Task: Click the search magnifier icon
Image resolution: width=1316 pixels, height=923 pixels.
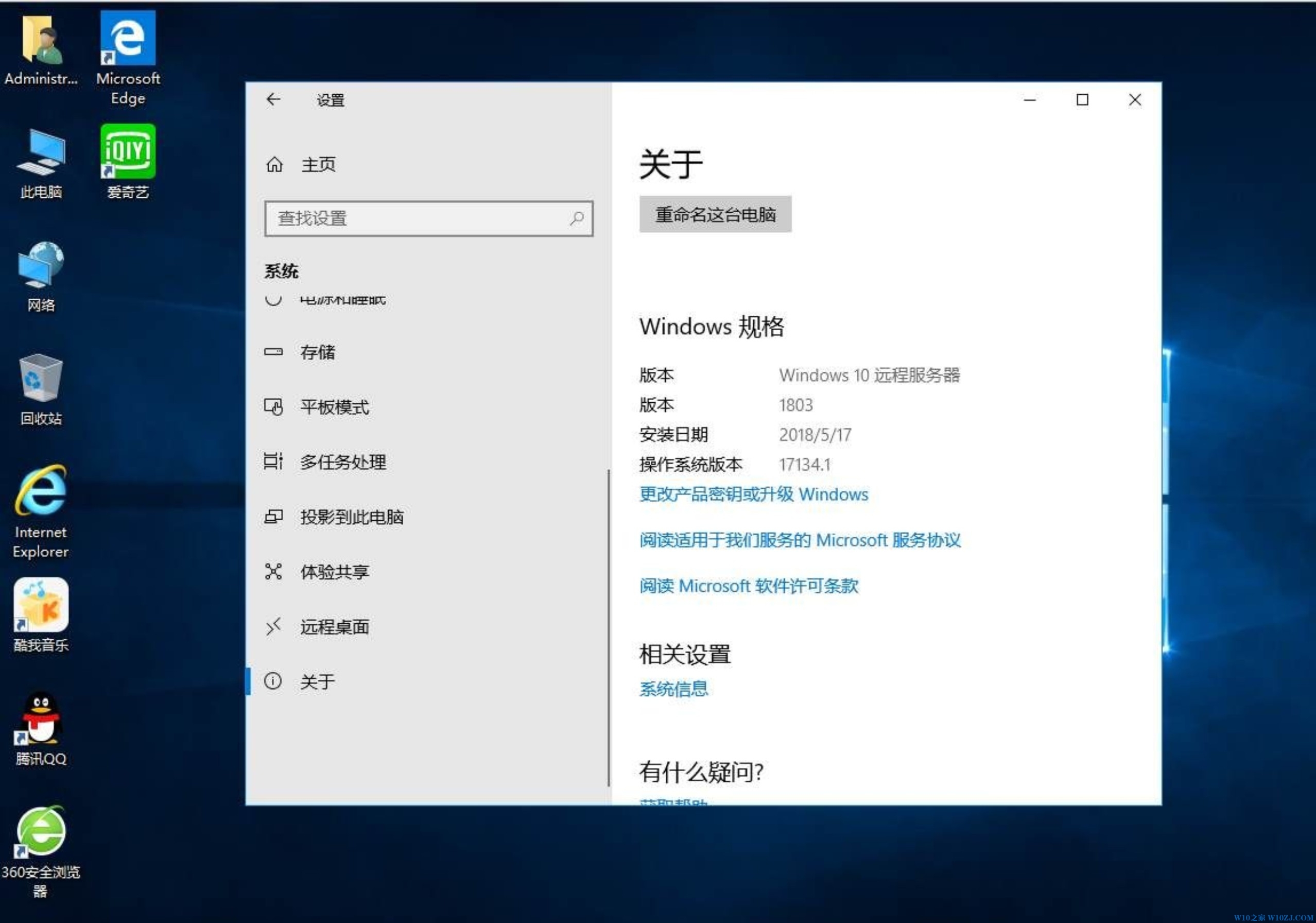Action: click(x=577, y=218)
